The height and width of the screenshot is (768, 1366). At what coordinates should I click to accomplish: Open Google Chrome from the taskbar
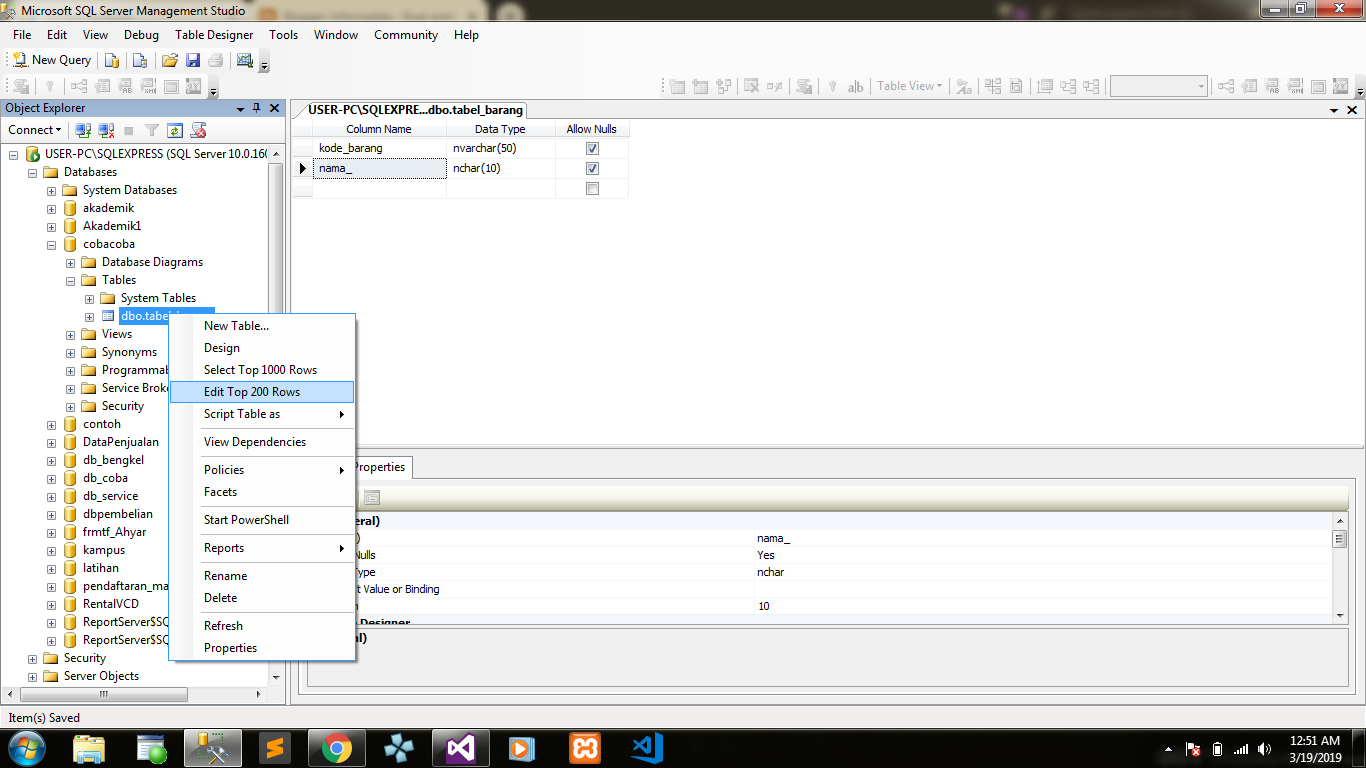point(336,748)
